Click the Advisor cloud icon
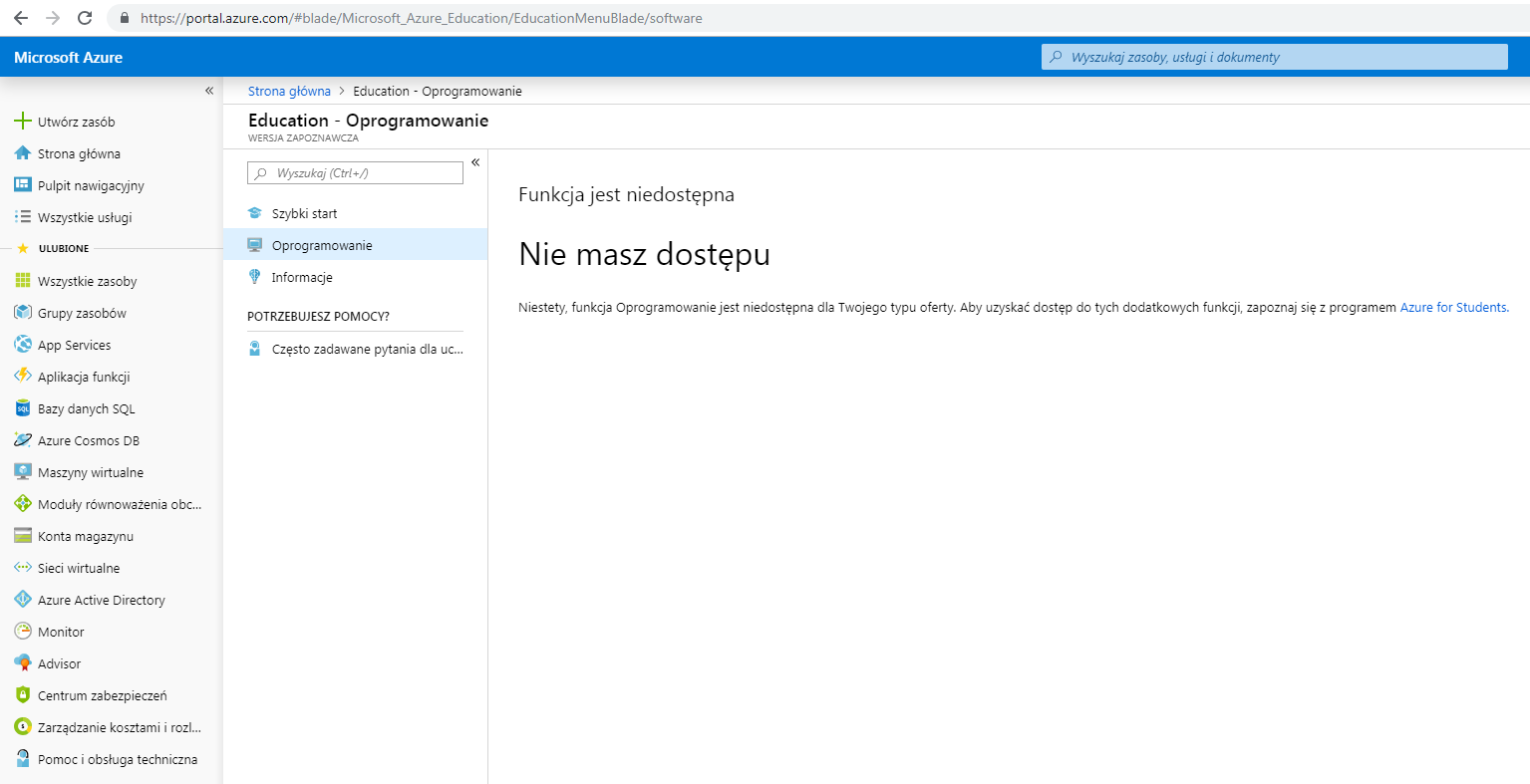The image size is (1530, 784). tap(22, 663)
